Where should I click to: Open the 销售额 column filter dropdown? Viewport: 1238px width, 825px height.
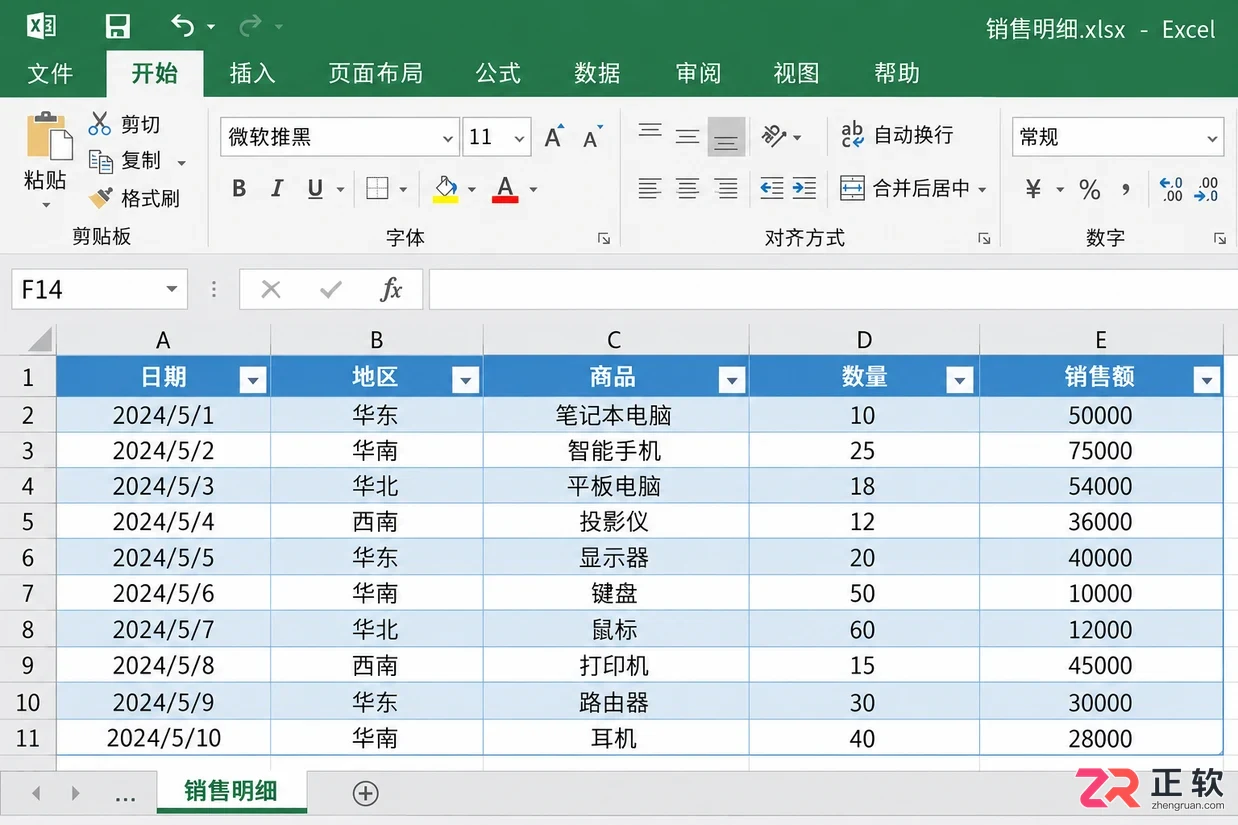pyautogui.click(x=1207, y=379)
